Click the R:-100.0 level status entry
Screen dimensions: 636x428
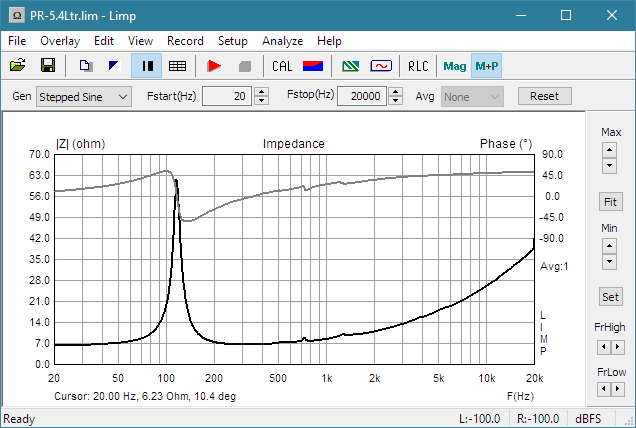point(538,419)
